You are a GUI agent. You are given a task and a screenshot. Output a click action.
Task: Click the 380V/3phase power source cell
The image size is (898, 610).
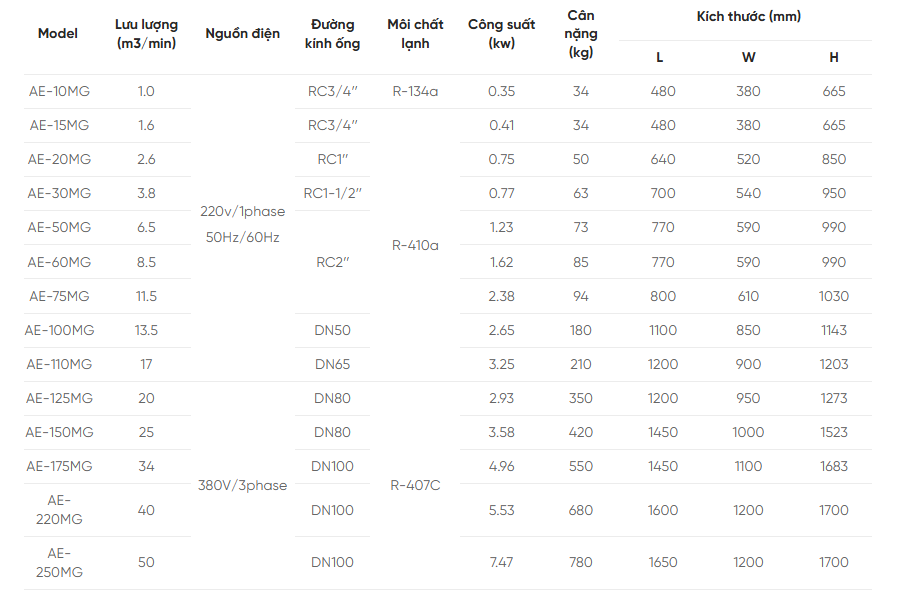click(242, 486)
